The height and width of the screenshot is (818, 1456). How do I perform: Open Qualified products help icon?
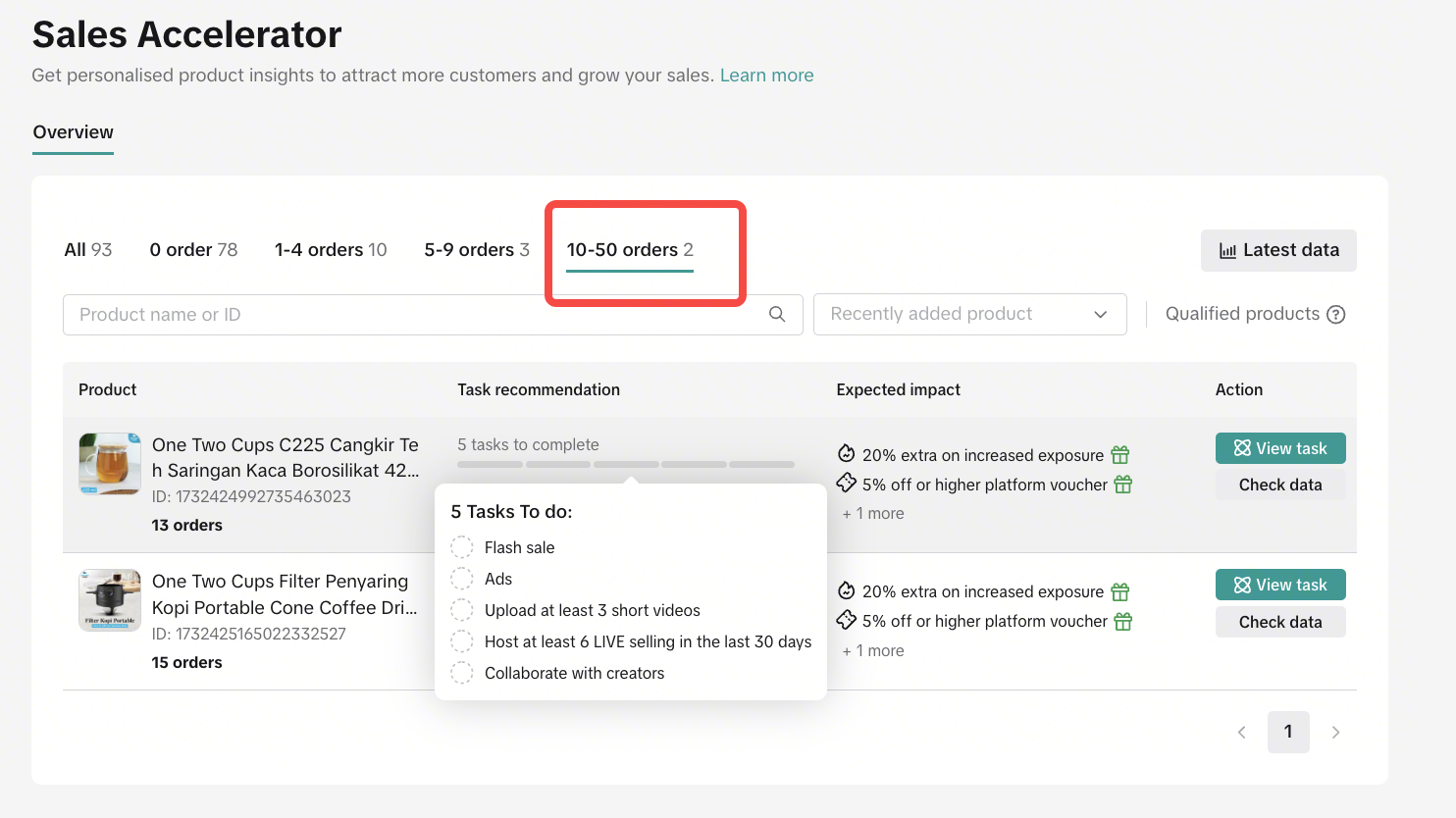click(x=1336, y=314)
